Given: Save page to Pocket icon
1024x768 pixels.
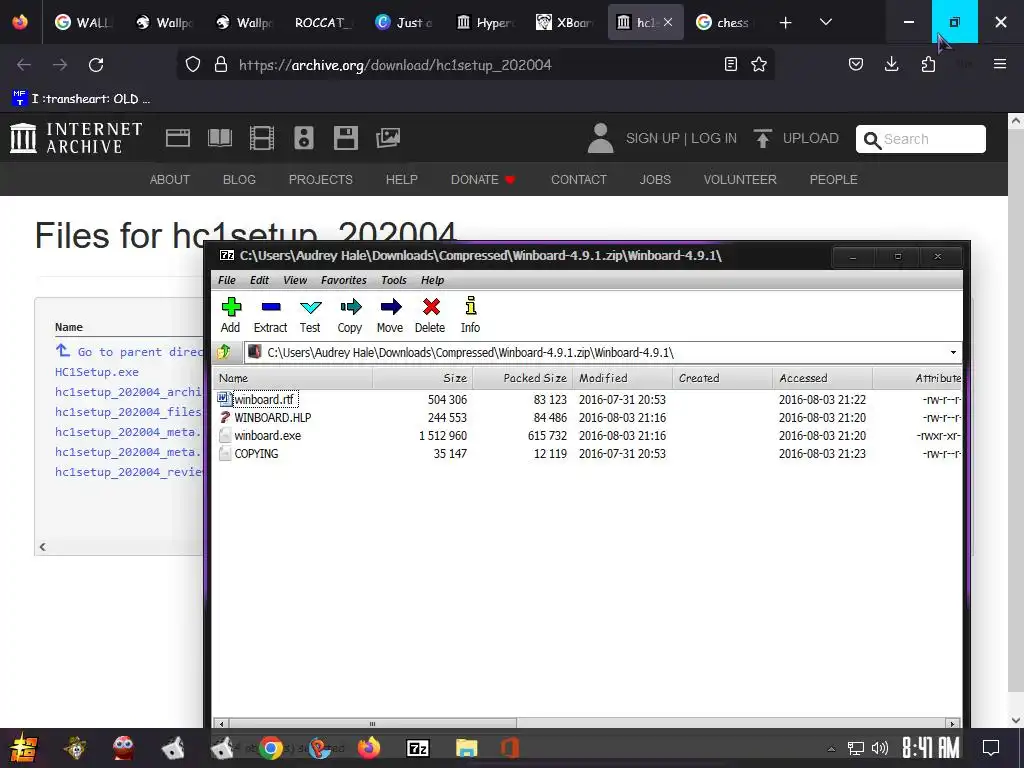Looking at the screenshot, I should 856,64.
